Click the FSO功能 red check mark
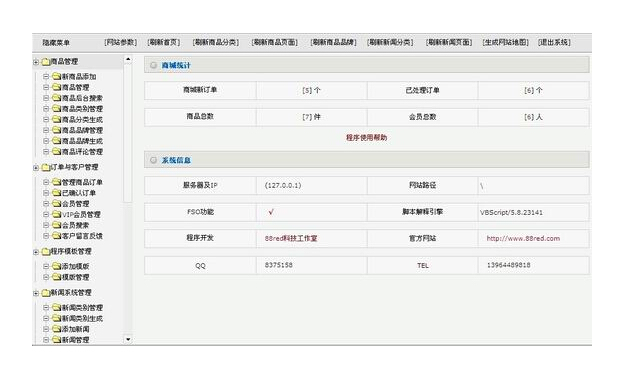Viewport: 625px width, 366px height. click(x=271, y=212)
